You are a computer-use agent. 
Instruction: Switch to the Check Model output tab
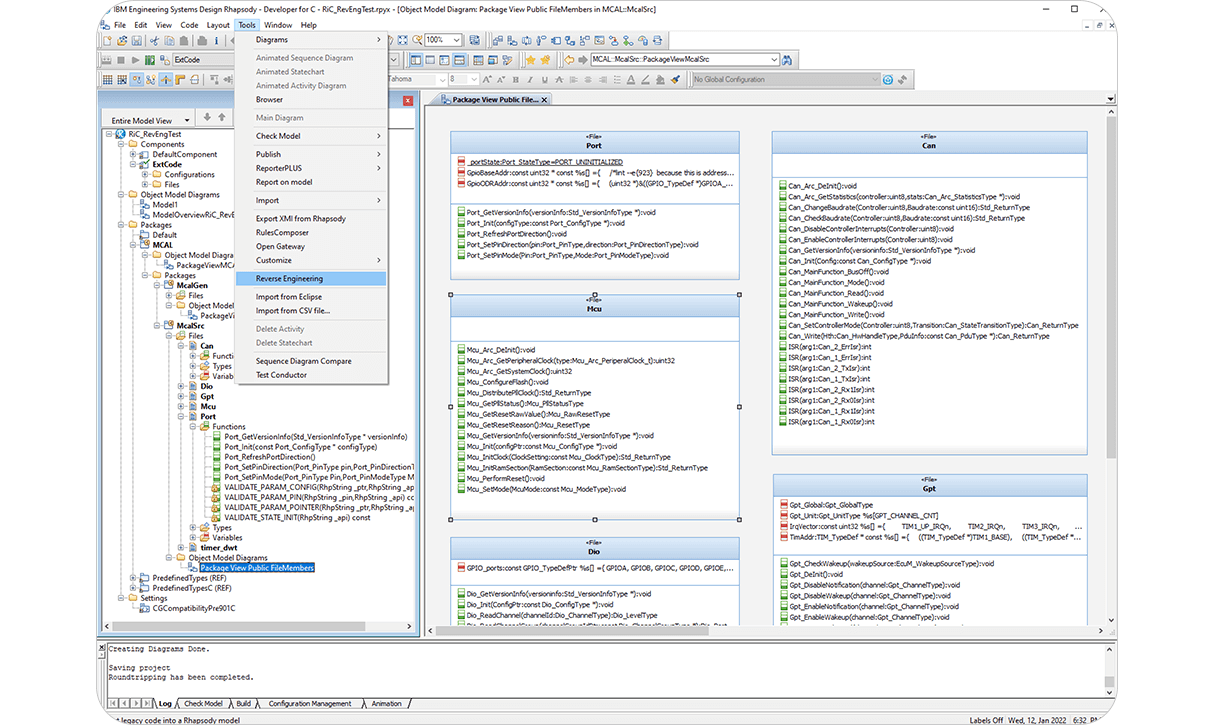(203, 704)
